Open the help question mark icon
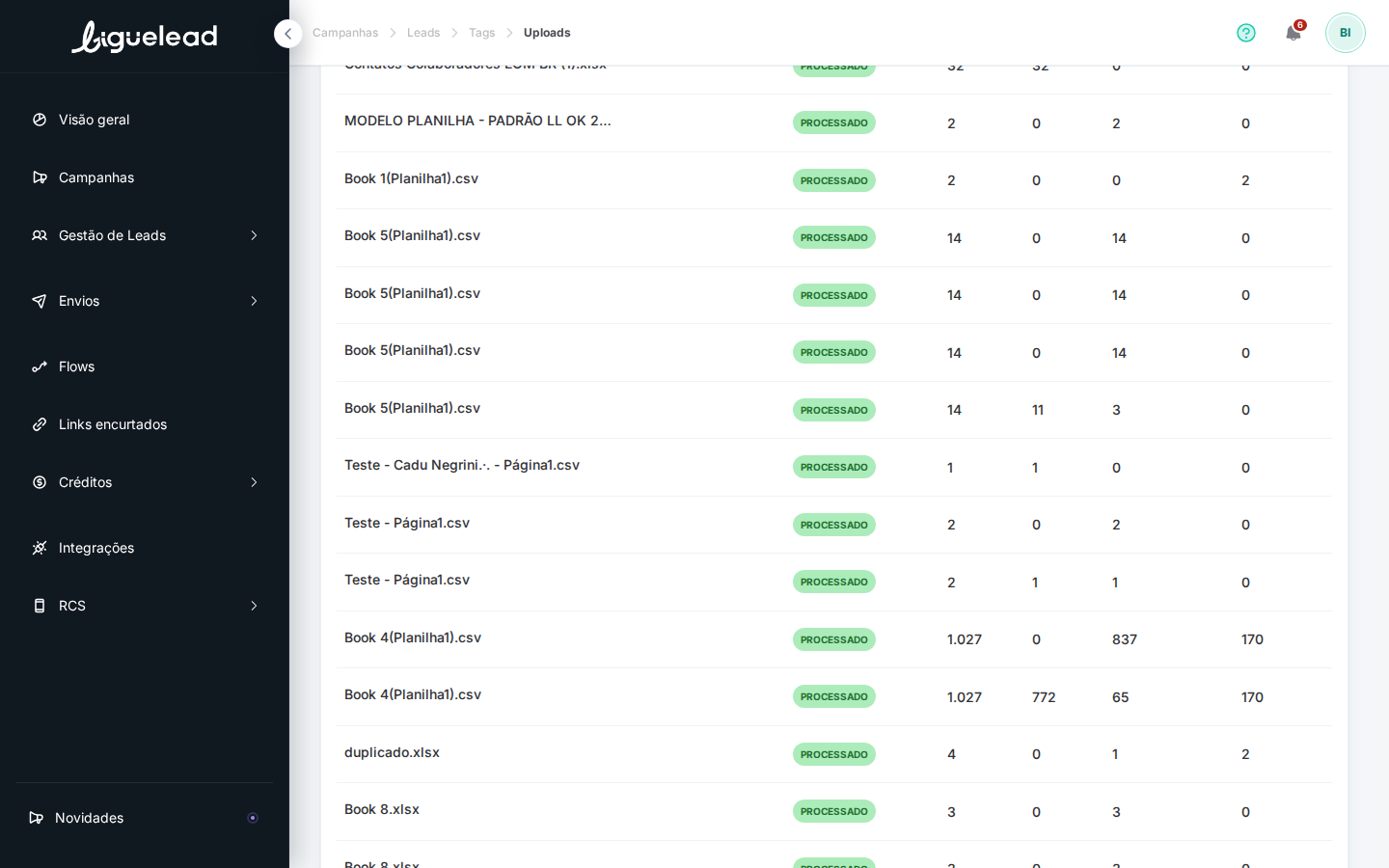 (x=1246, y=33)
